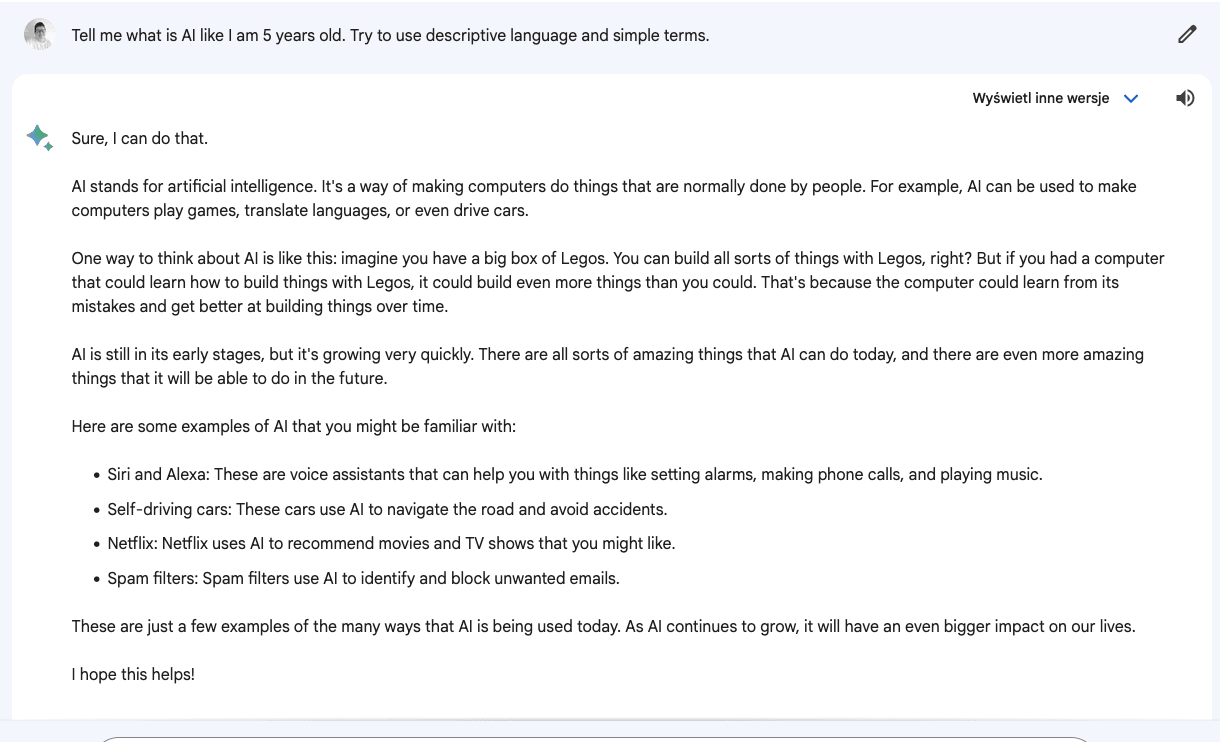Click the 'I hope this helps!' closing line

pos(133,675)
